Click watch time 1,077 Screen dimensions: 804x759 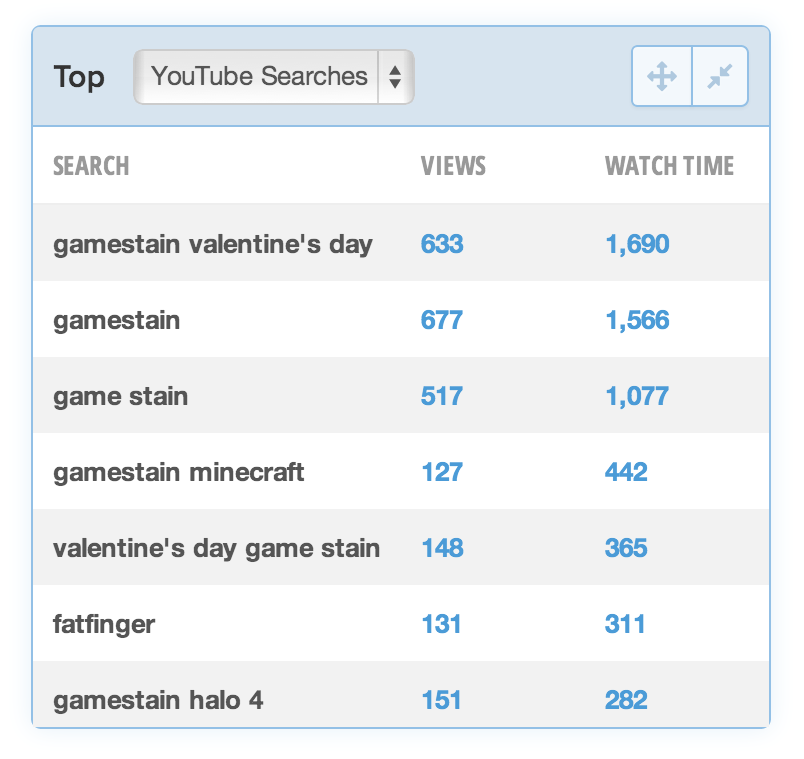pyautogui.click(x=637, y=395)
